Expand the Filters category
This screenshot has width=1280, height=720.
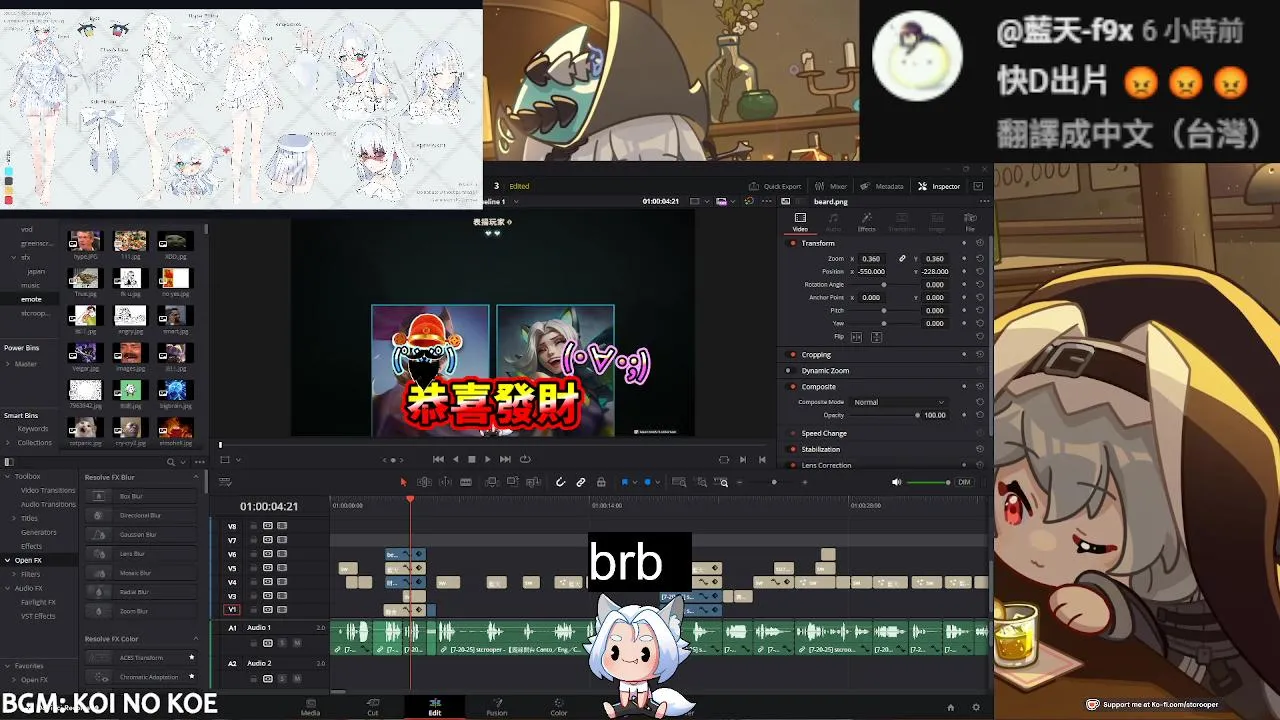(15, 574)
